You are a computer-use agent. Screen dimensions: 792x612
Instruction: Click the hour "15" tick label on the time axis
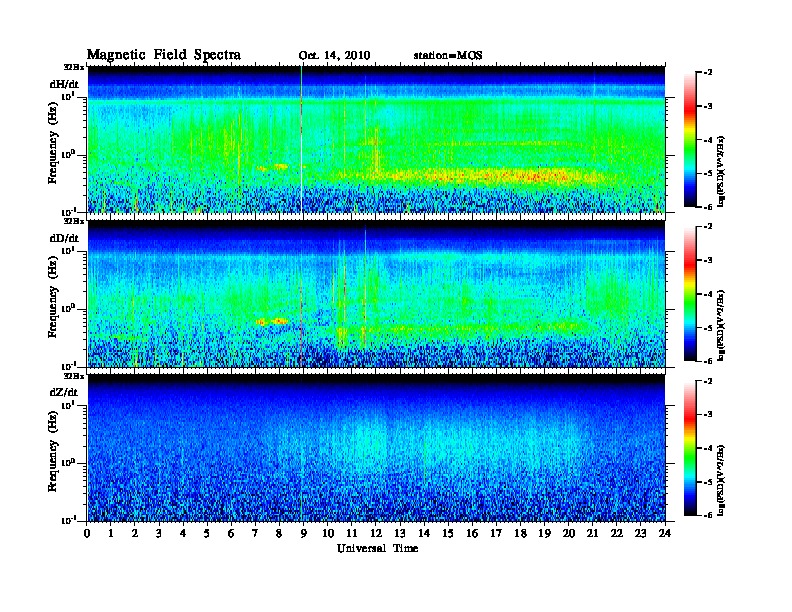(x=449, y=533)
